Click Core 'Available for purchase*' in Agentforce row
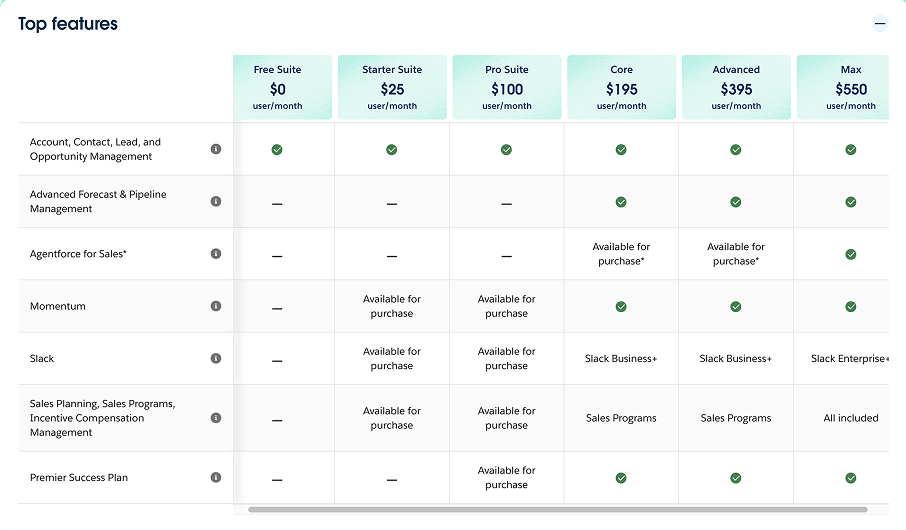Viewport: 906px width, 530px height. tap(621, 254)
